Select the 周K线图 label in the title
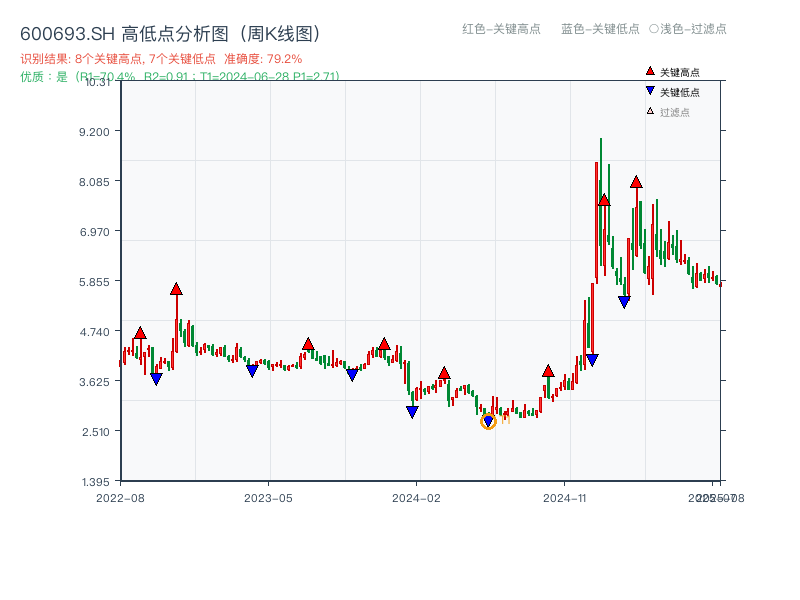 pyautogui.click(x=277, y=31)
